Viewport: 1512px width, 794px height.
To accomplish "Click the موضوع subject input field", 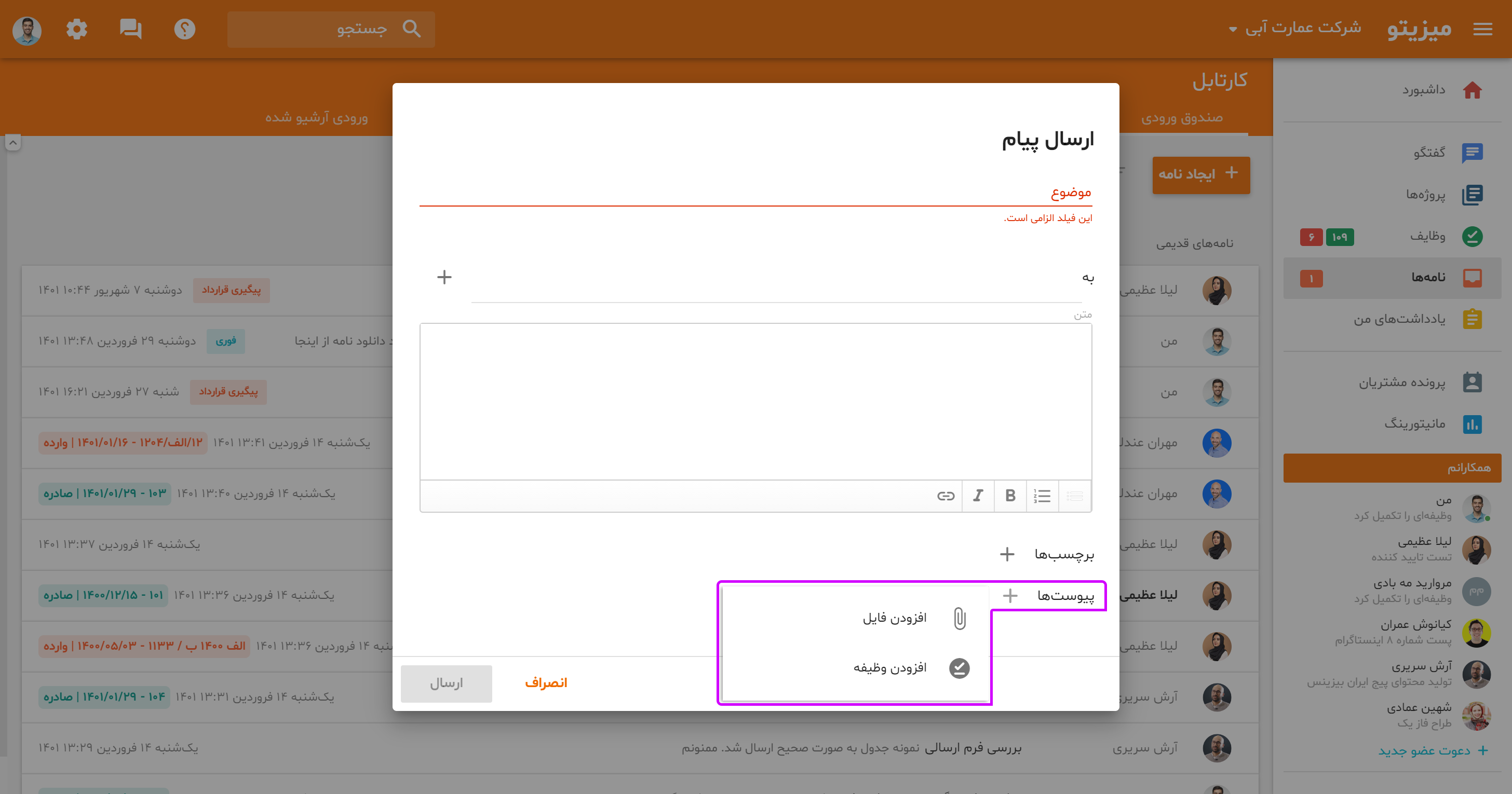I will tap(755, 193).
